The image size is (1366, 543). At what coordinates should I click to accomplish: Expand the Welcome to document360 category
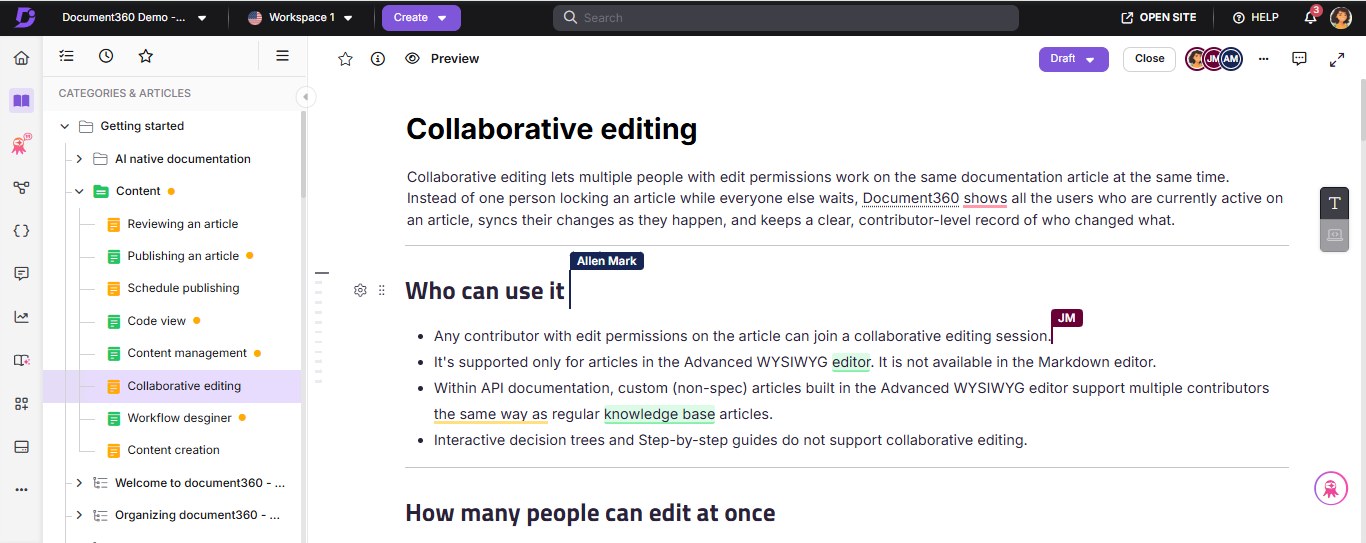pyautogui.click(x=79, y=483)
